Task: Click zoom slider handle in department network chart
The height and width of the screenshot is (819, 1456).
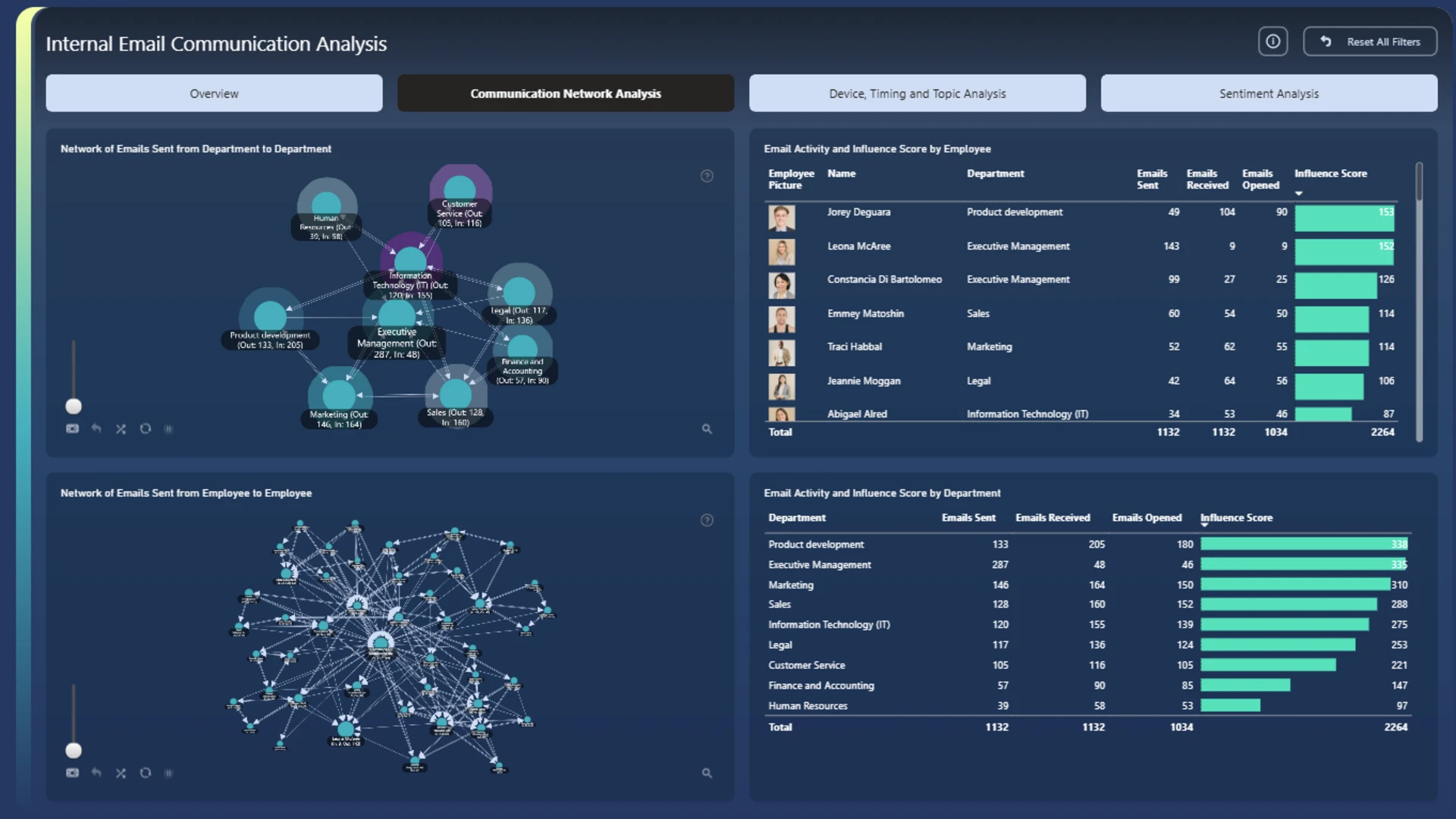Action: 74,406
